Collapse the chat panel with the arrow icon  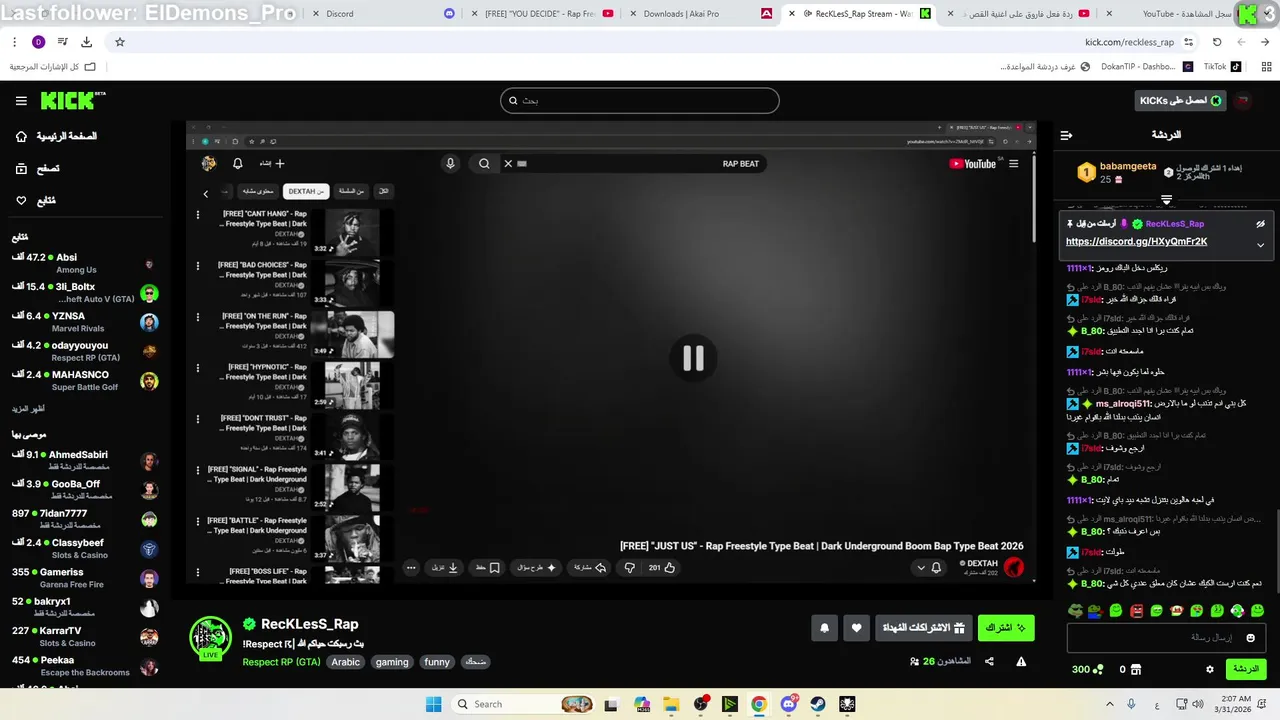(x=1066, y=135)
